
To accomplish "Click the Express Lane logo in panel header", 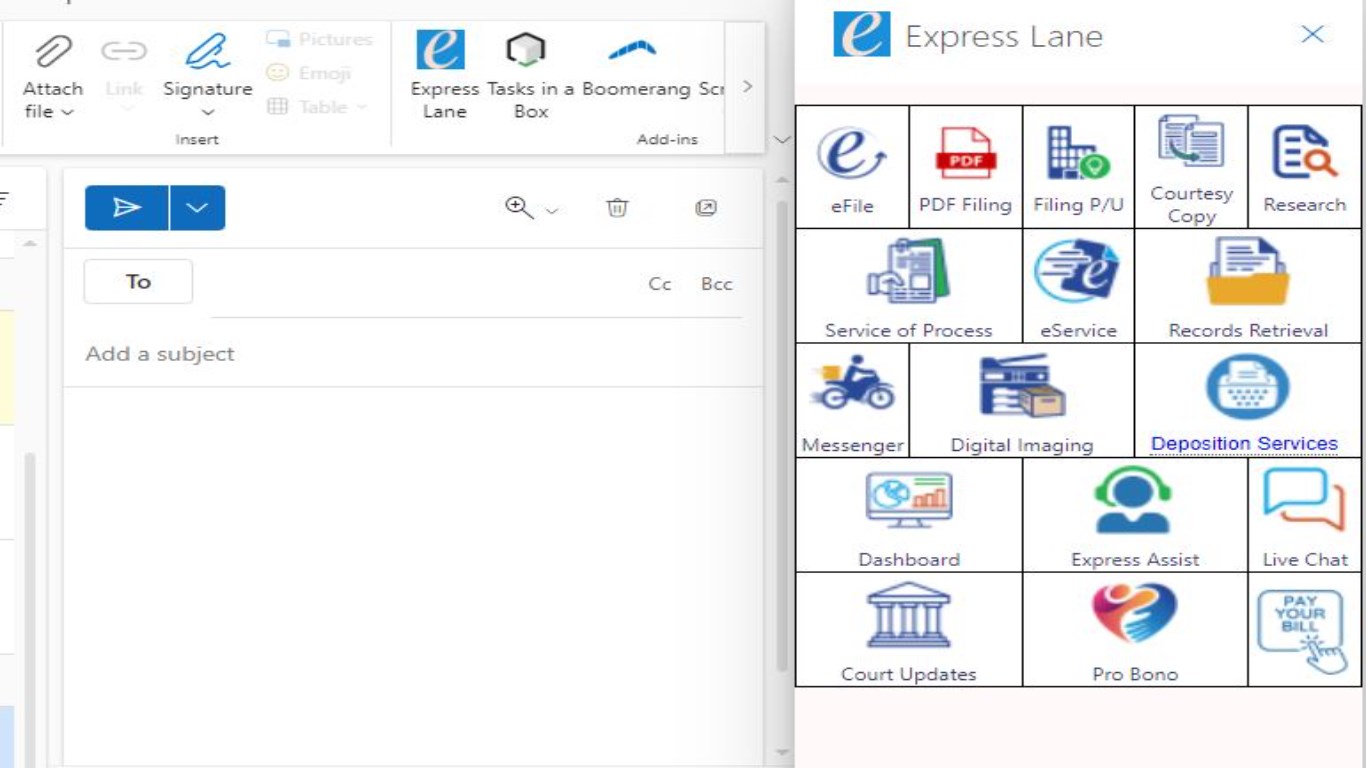I will click(861, 35).
